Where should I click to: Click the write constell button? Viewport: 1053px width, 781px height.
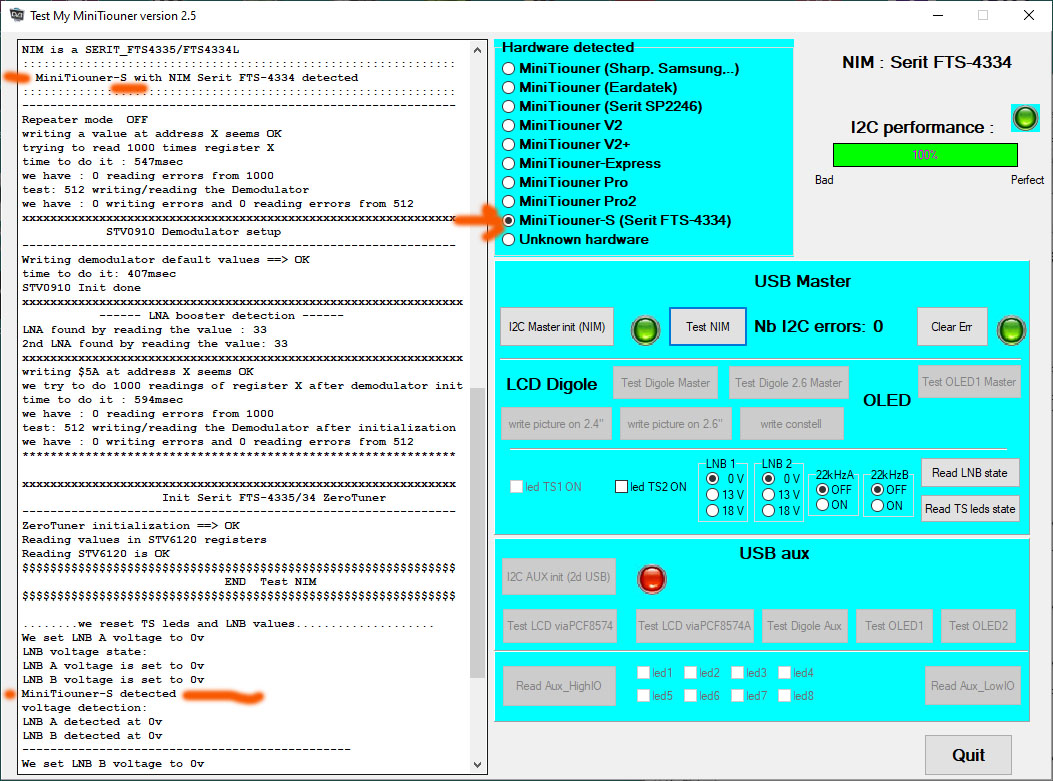click(791, 424)
